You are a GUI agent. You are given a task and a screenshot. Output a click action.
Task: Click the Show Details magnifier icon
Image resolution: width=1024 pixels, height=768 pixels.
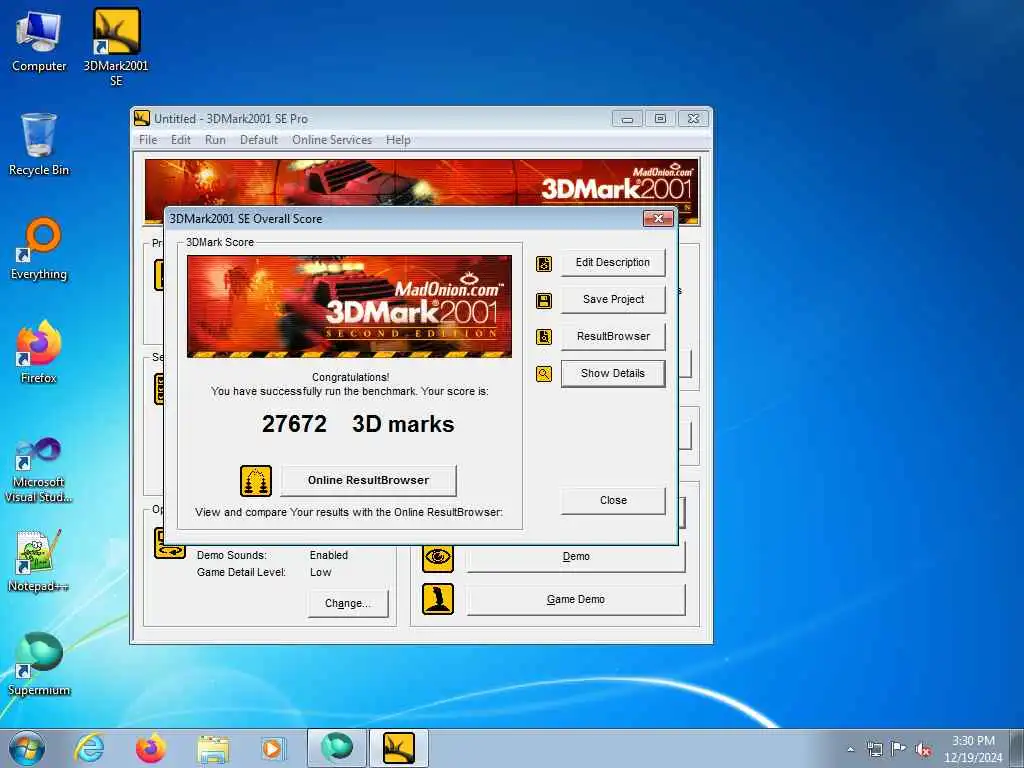[x=543, y=374]
